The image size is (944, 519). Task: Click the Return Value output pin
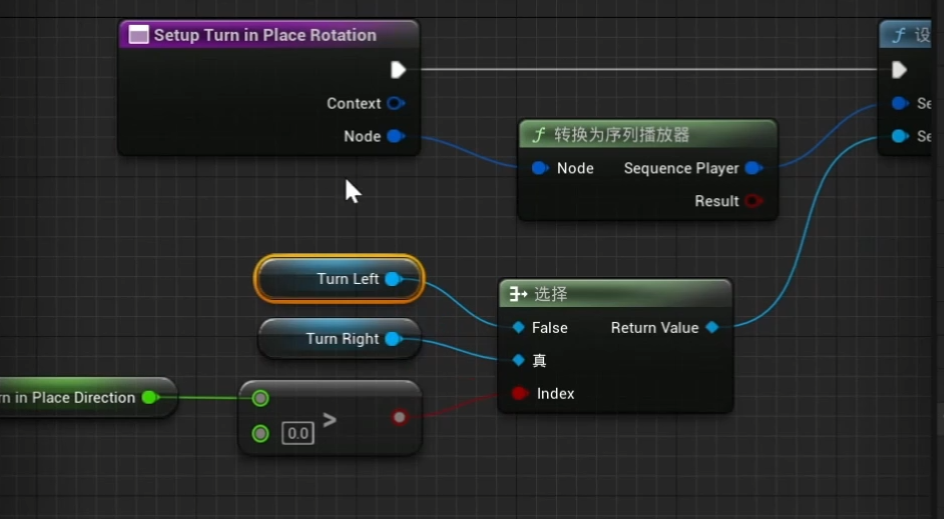click(712, 328)
